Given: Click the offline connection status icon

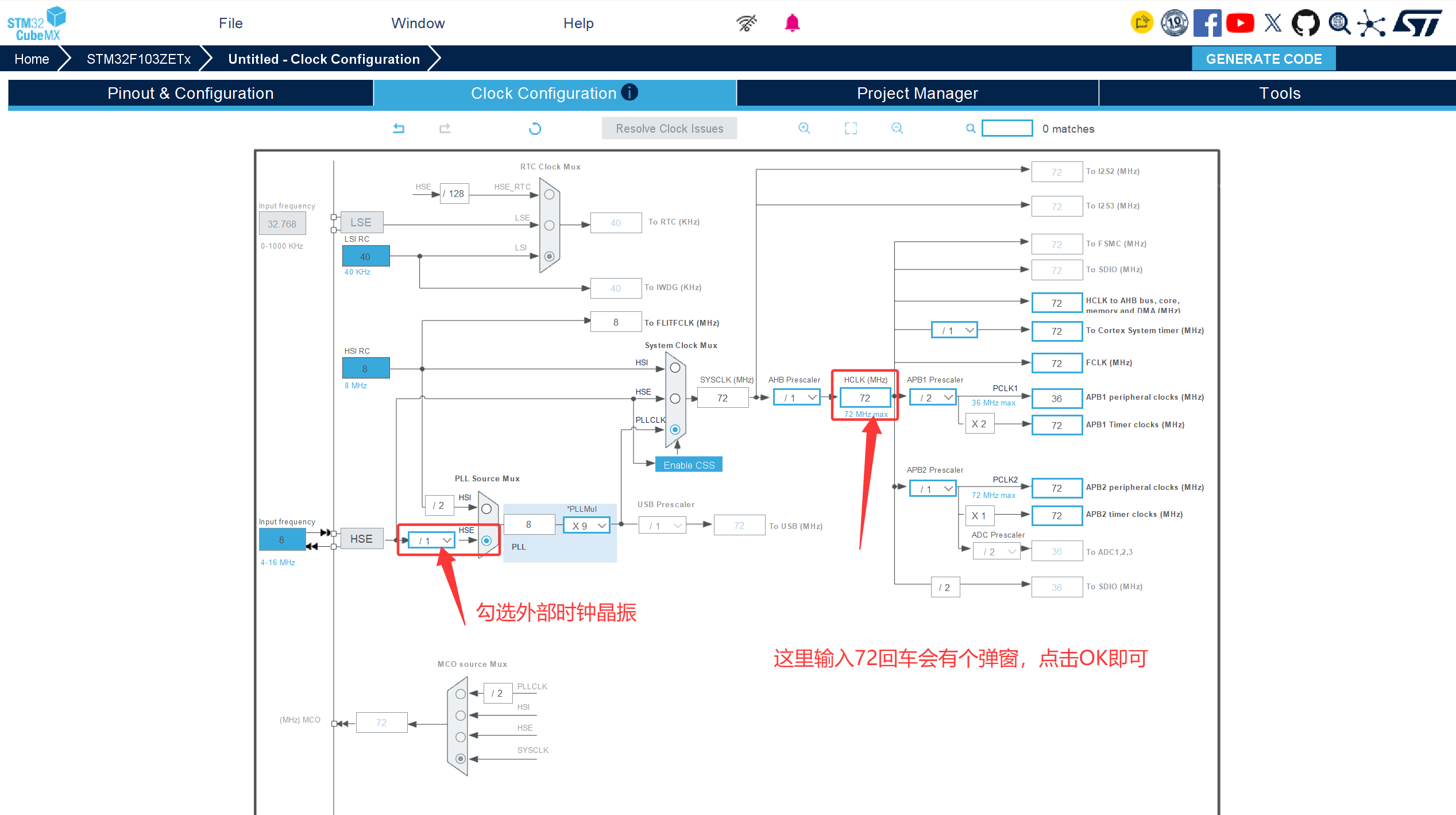Looking at the screenshot, I should tap(746, 23).
